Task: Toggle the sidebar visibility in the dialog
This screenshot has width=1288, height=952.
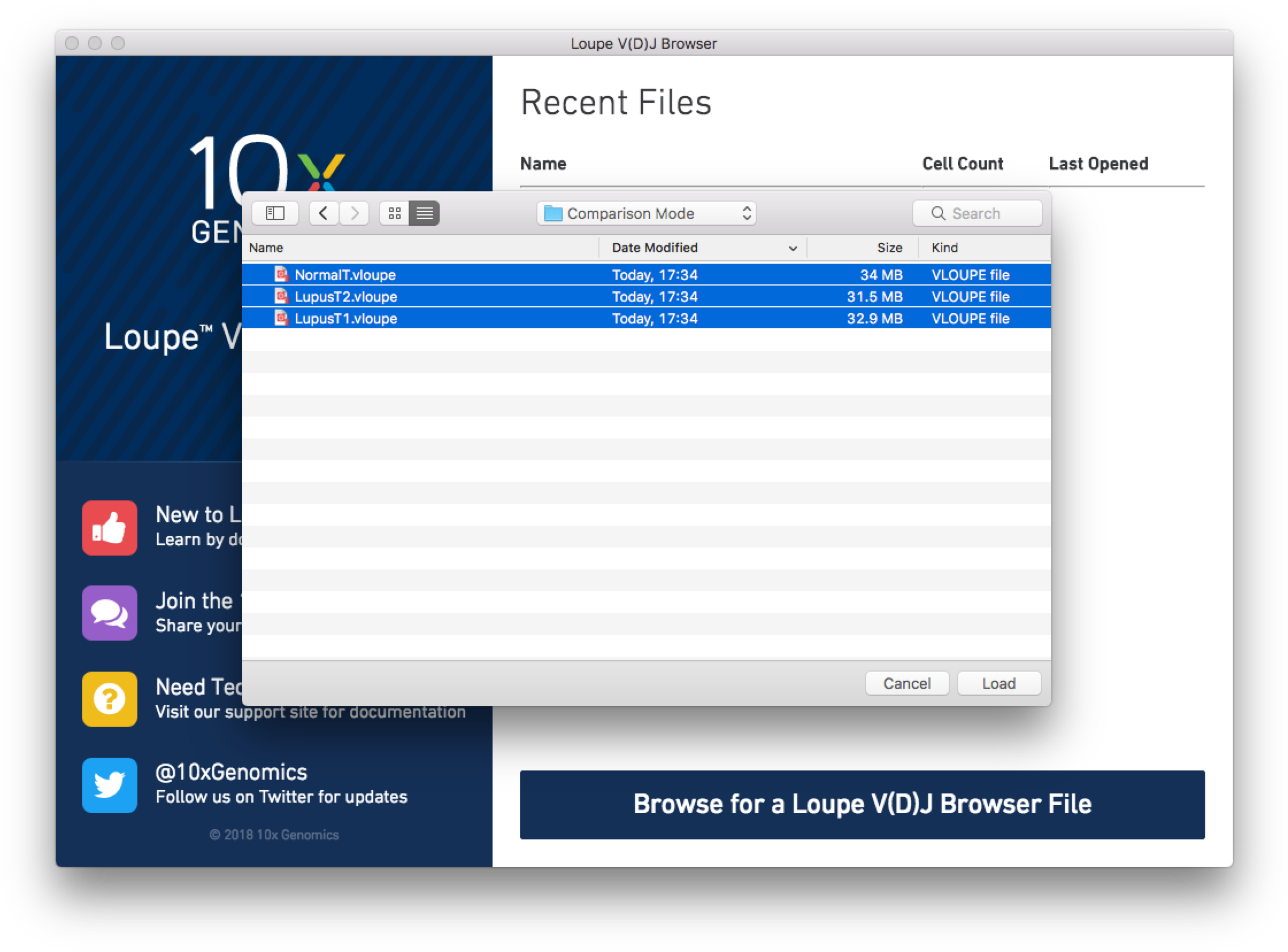Action: tap(275, 213)
